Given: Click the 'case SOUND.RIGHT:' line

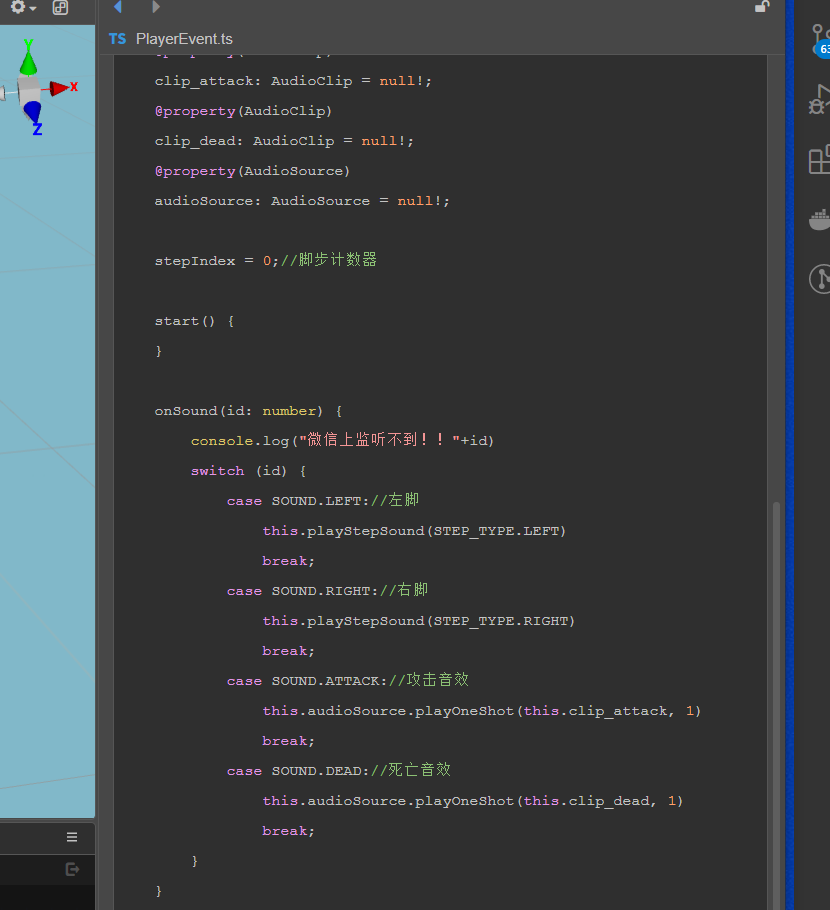Looking at the screenshot, I should point(303,591).
